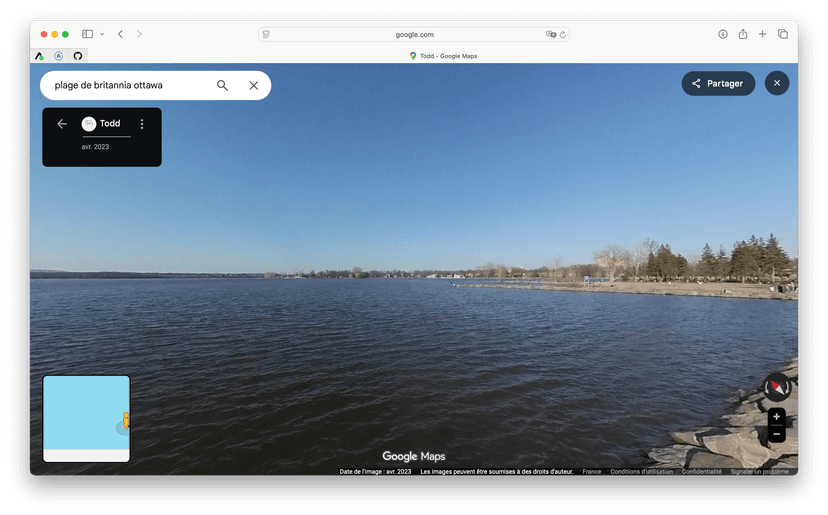Click the Safari share icon
Viewport: 828px width, 515px height.
743,34
